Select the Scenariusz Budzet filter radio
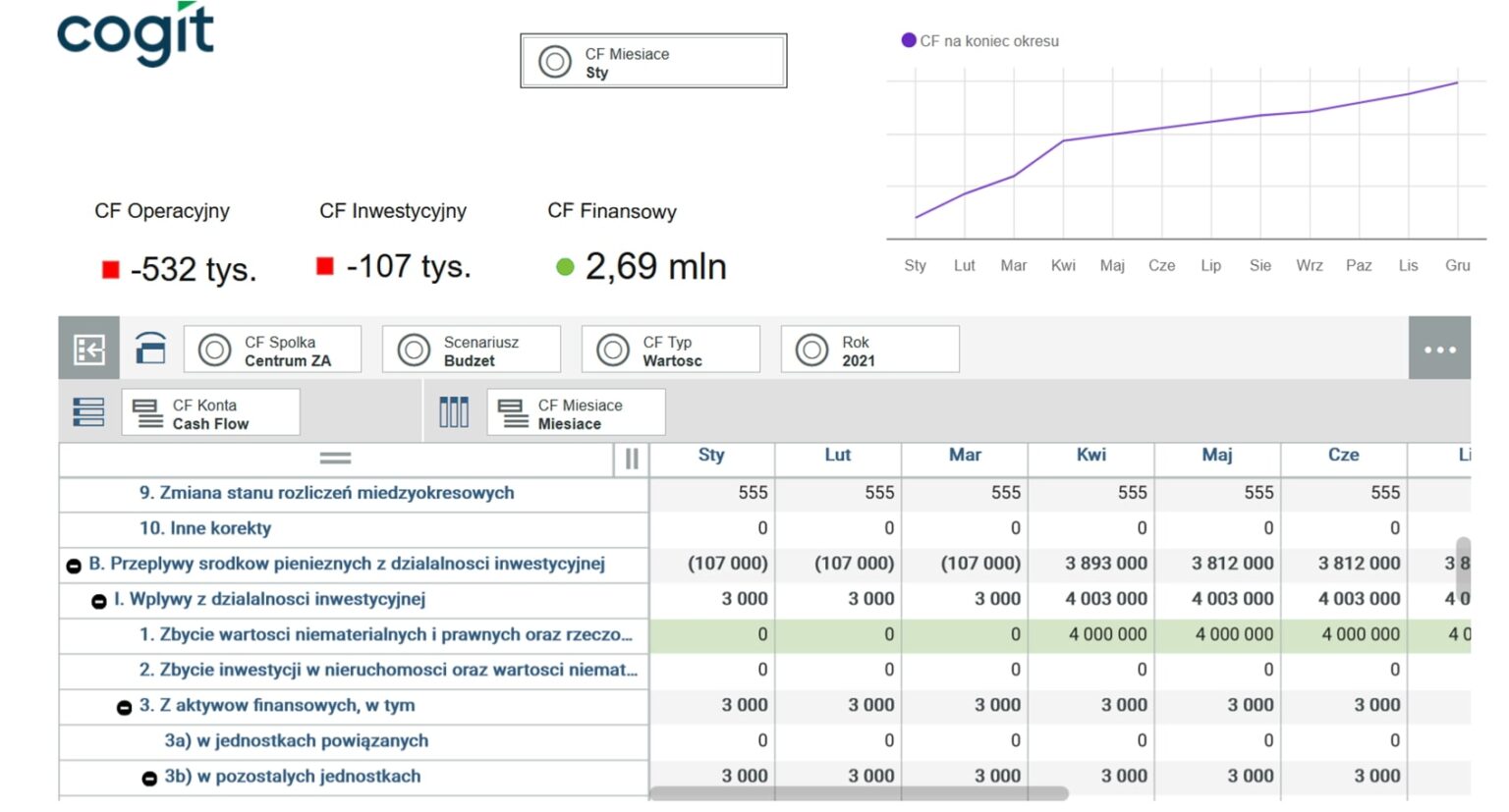Screen dimensions: 1509x812 tap(414, 349)
